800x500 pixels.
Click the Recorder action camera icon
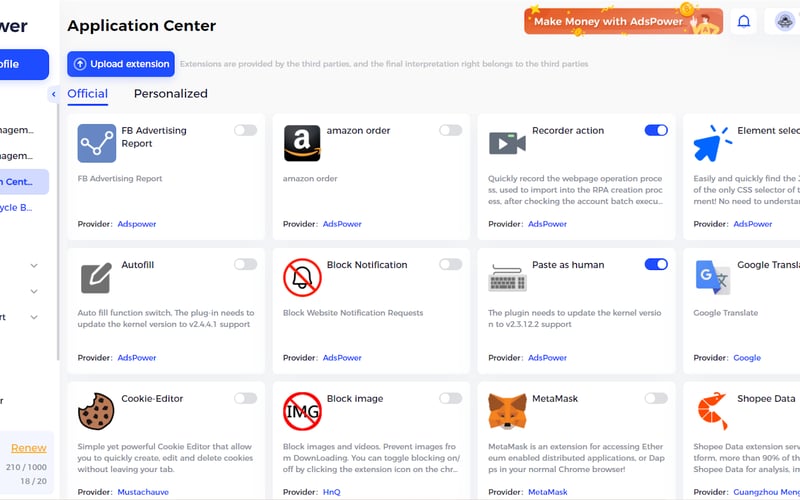pyautogui.click(x=507, y=143)
